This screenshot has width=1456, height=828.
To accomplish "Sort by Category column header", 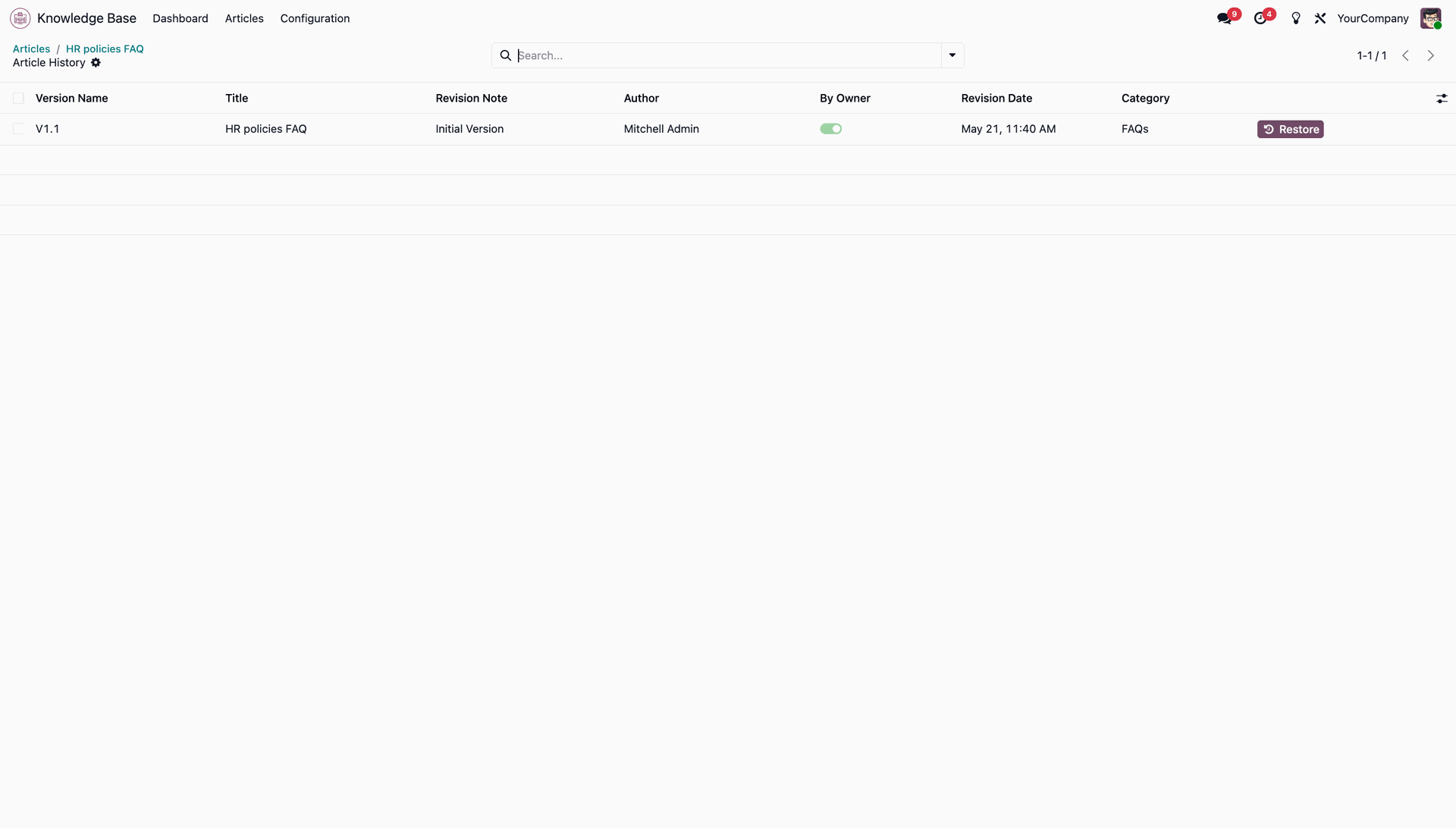I will pos(1145,99).
